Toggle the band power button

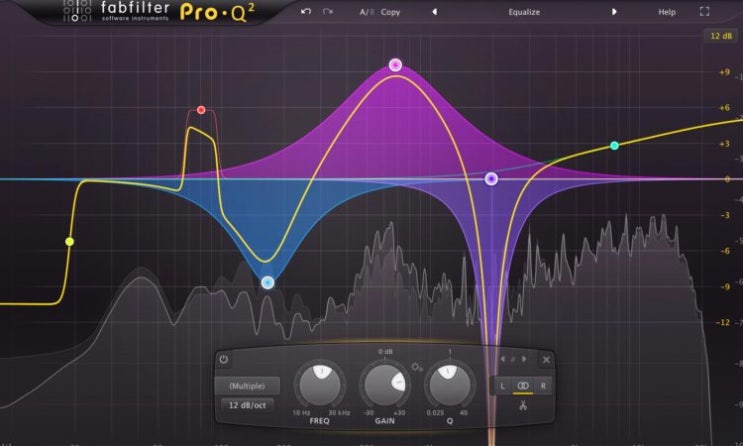pos(224,359)
